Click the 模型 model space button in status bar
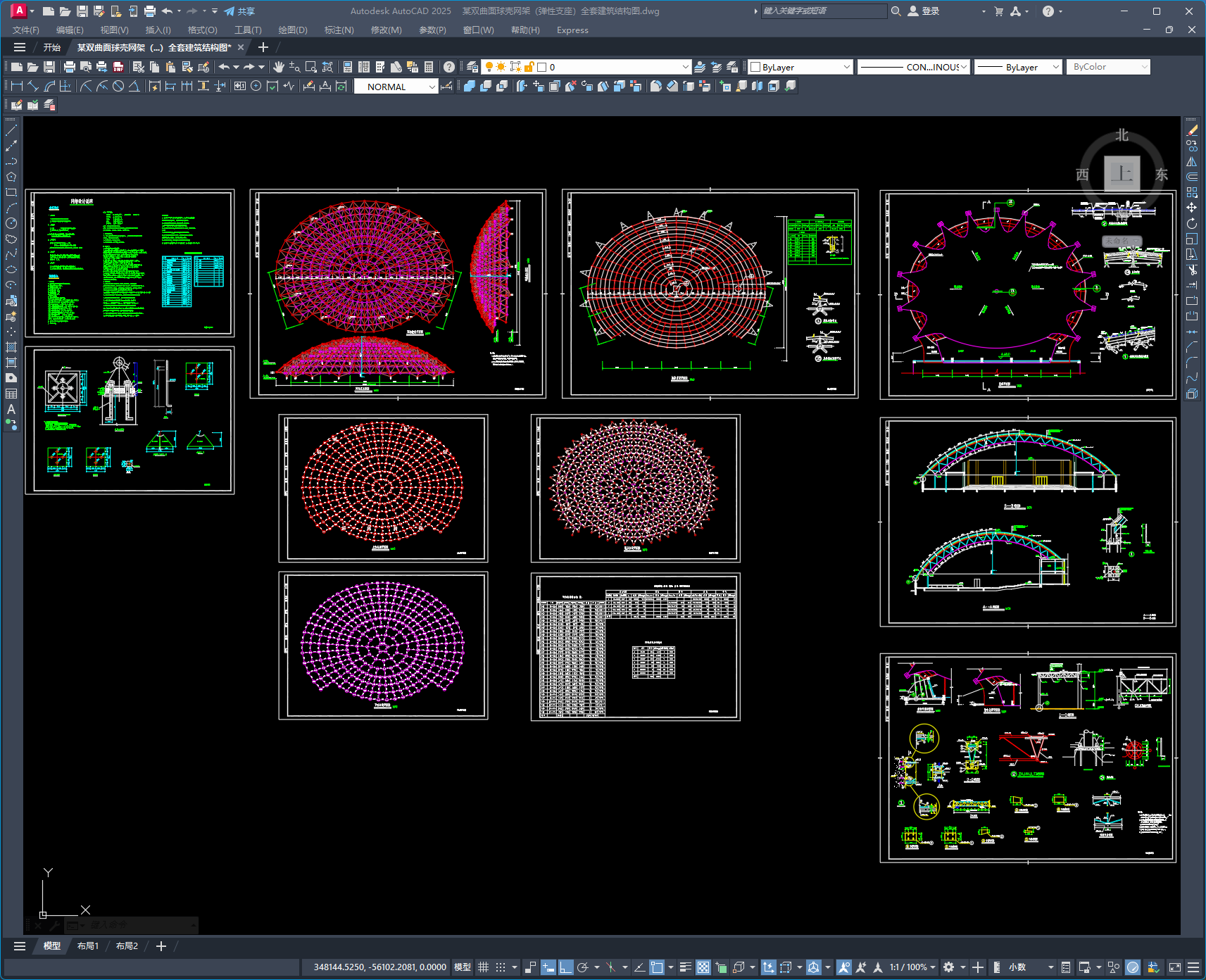The width and height of the screenshot is (1206, 980). pyautogui.click(x=463, y=967)
